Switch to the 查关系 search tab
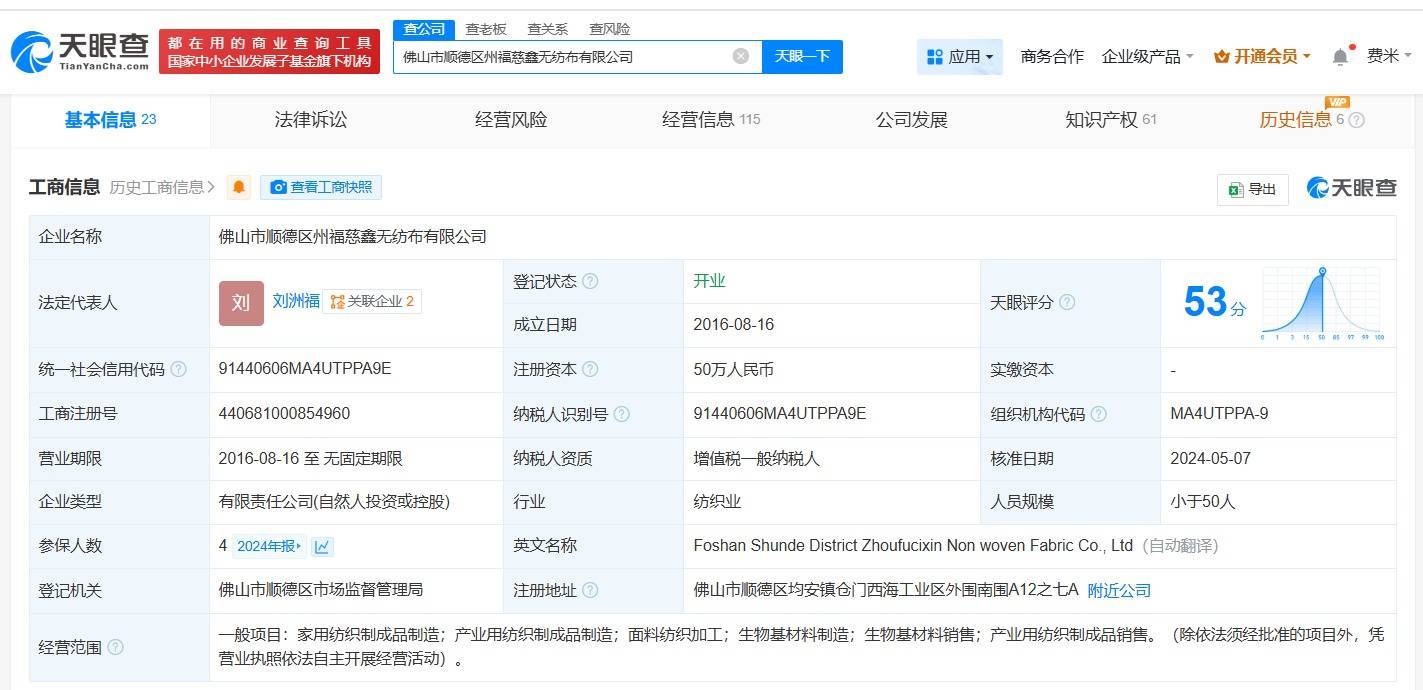1423x690 pixels. (548, 29)
